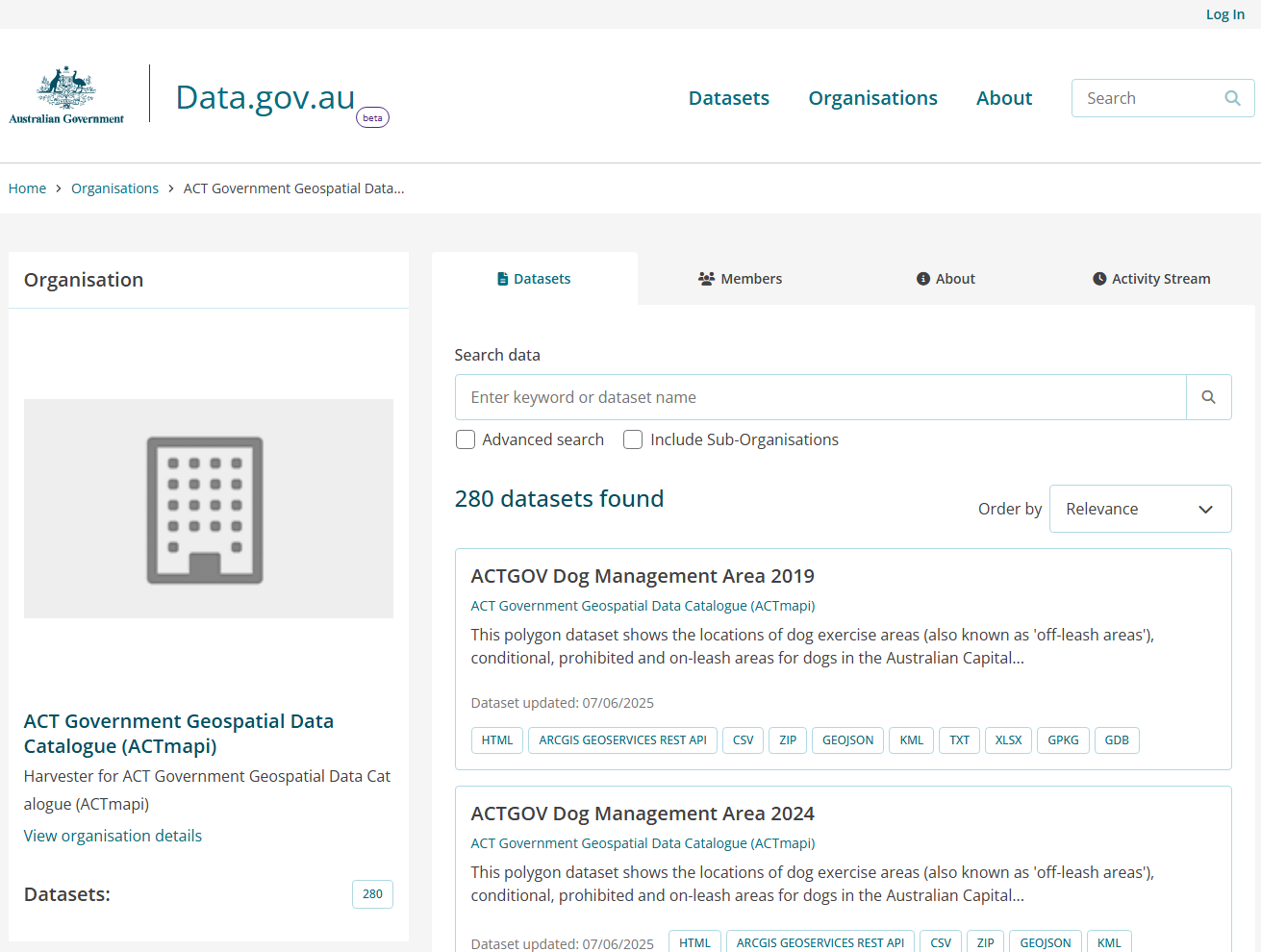Image resolution: width=1261 pixels, height=952 pixels.
Task: Click the Datasets tab document icon
Action: (x=502, y=279)
